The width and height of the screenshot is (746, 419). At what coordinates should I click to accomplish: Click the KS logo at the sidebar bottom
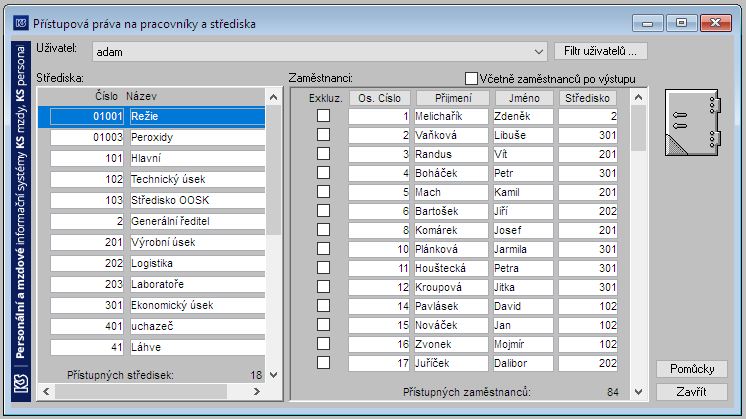(x=20, y=383)
